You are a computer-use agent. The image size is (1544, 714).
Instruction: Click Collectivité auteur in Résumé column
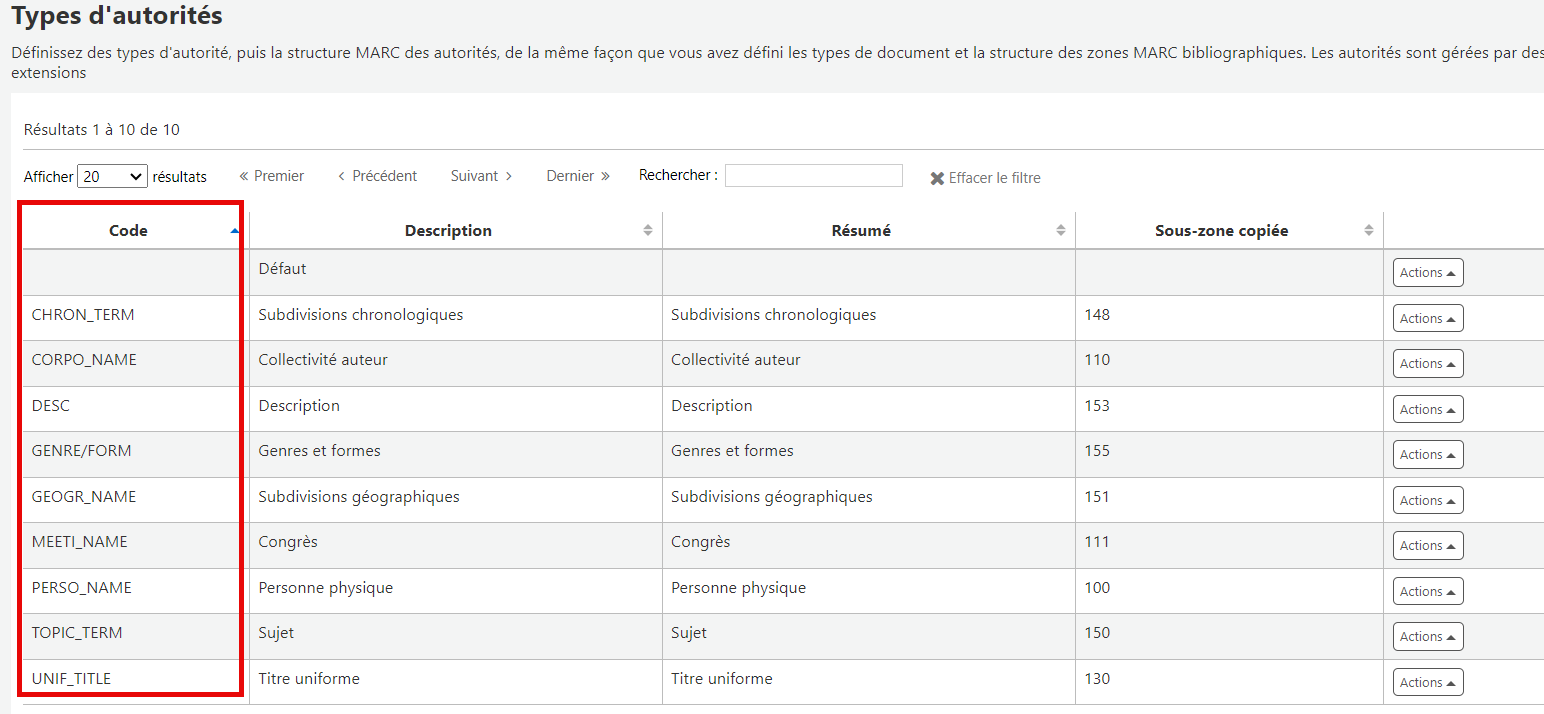(x=736, y=360)
